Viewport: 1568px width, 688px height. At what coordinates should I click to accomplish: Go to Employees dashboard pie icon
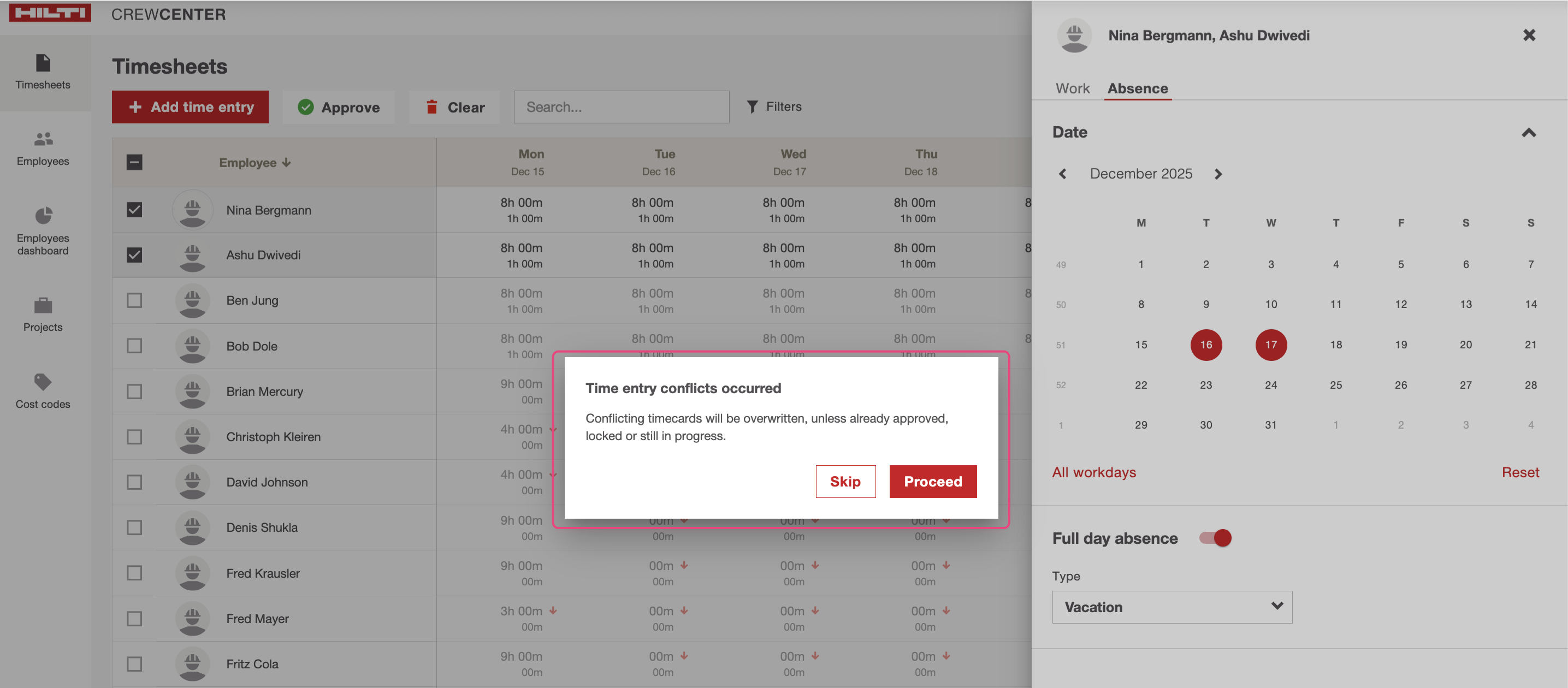[43, 216]
